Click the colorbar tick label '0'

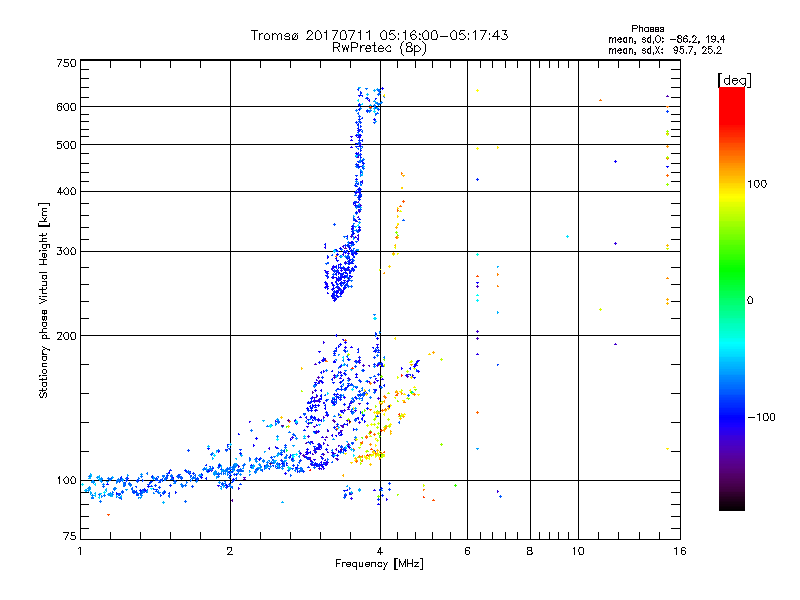click(x=750, y=301)
